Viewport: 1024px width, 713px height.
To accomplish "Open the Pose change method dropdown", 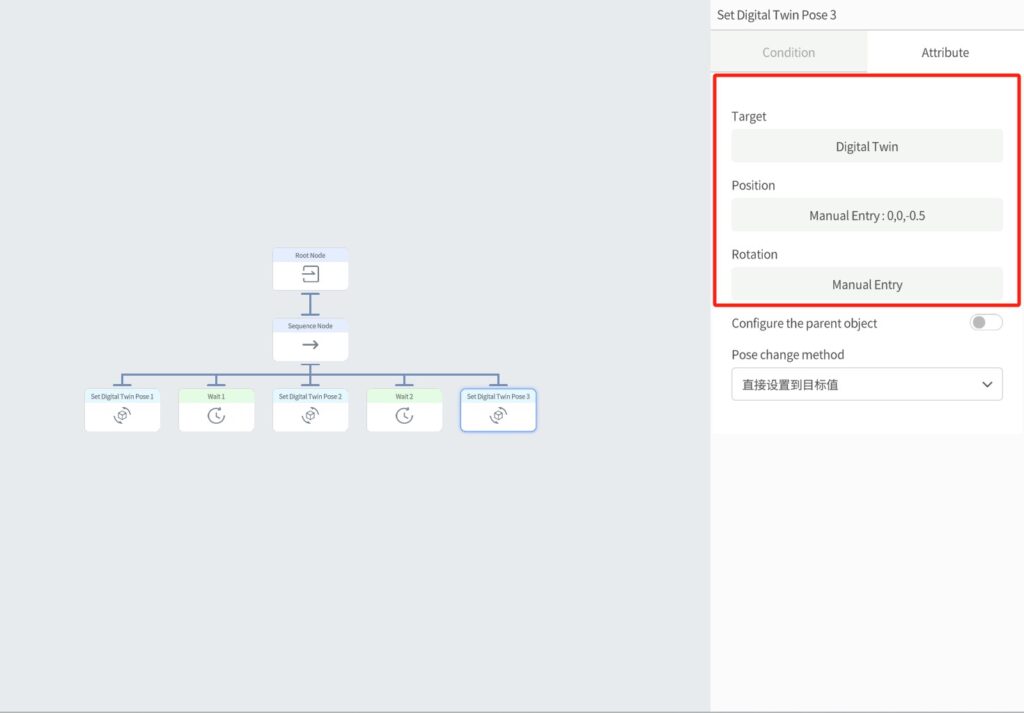I will [x=866, y=384].
